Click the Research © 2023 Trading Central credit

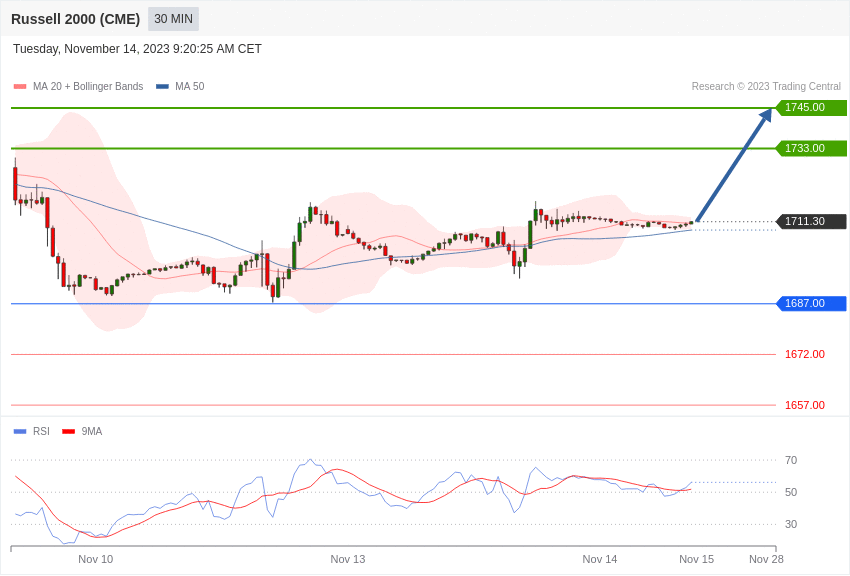[x=766, y=86]
